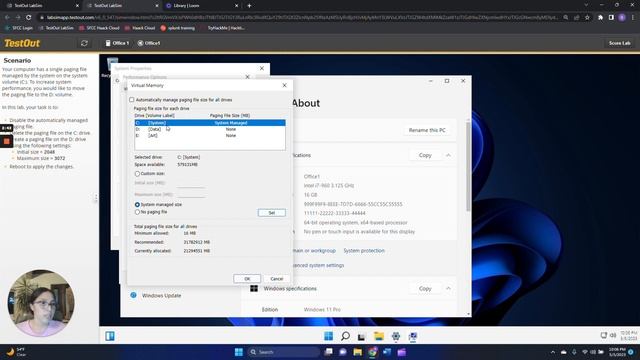Open the Chrome profile avatar
The height and width of the screenshot is (360, 640).
coord(622,18)
